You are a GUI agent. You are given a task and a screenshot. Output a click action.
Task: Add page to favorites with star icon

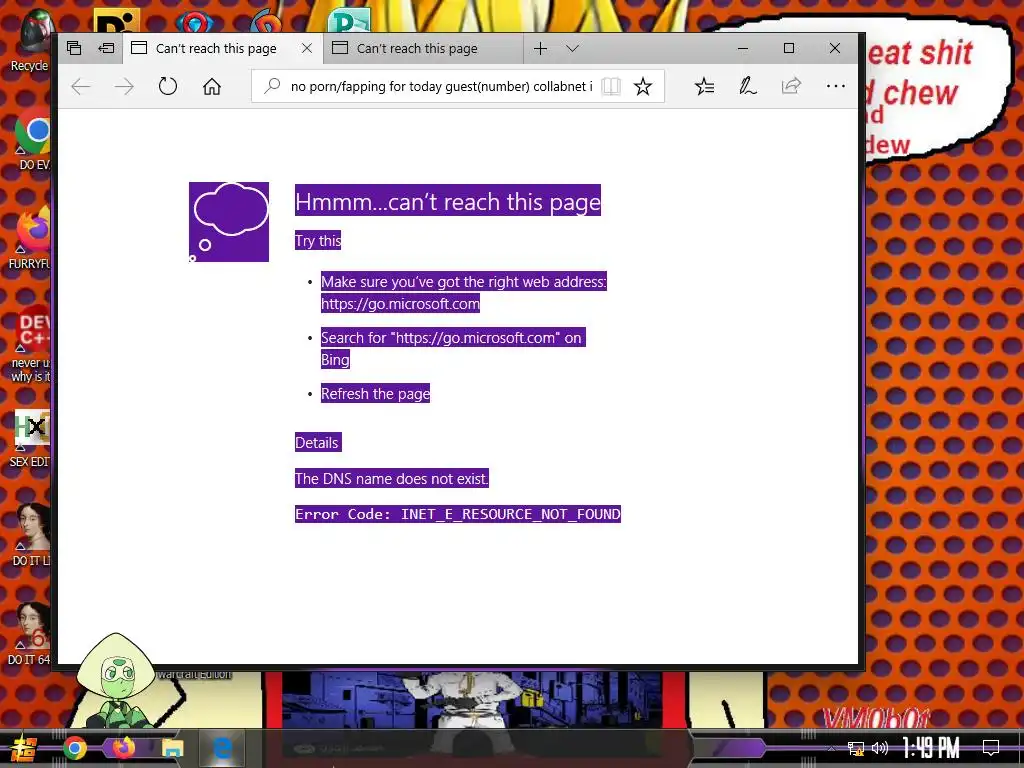point(643,86)
